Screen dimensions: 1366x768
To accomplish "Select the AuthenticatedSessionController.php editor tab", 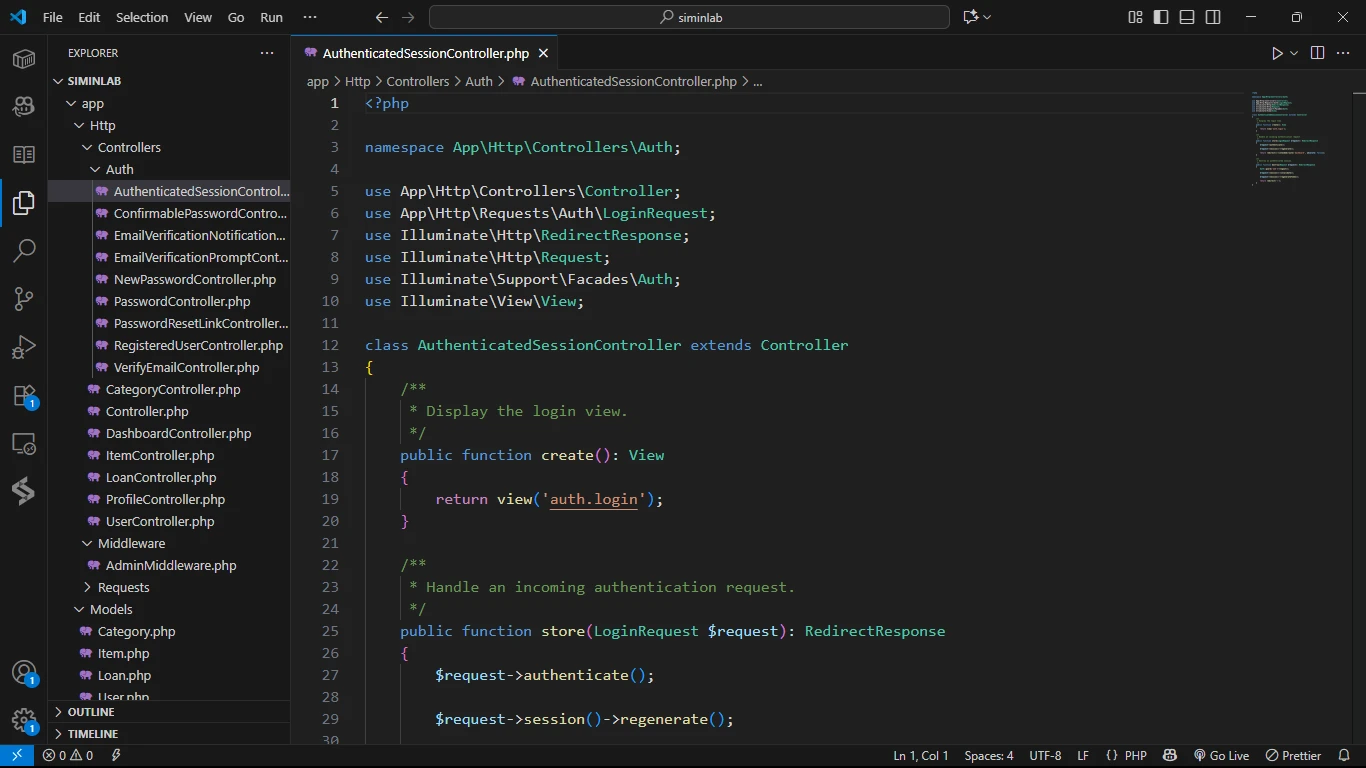I will (x=425, y=53).
